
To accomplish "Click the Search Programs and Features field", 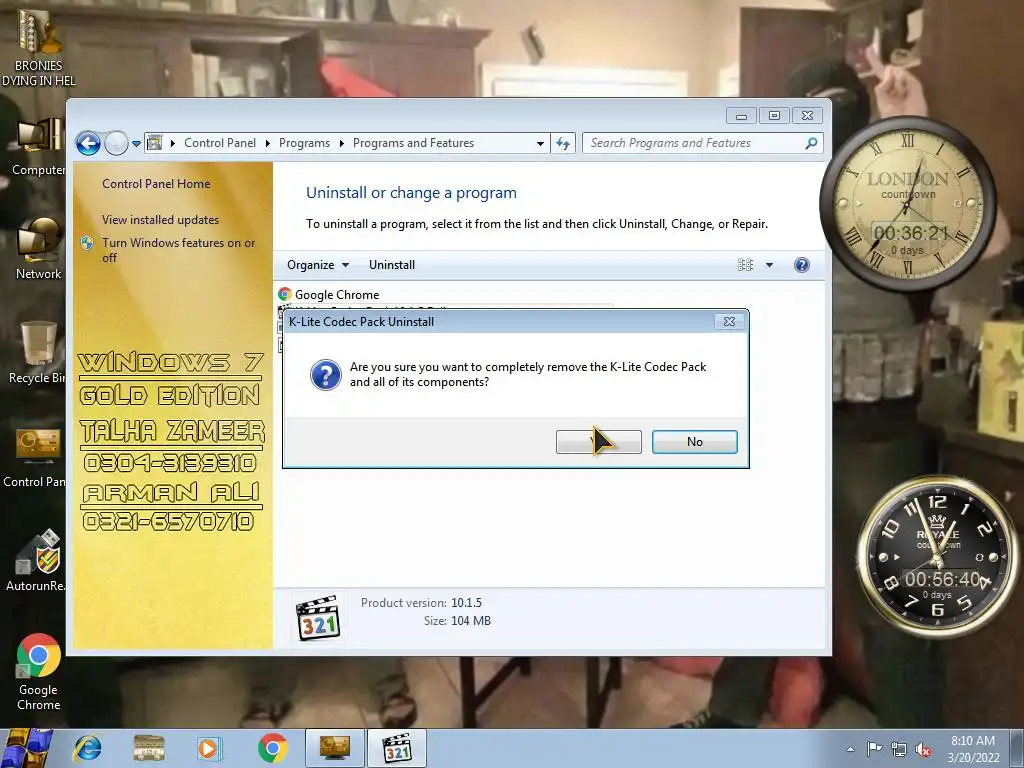I will 702,143.
